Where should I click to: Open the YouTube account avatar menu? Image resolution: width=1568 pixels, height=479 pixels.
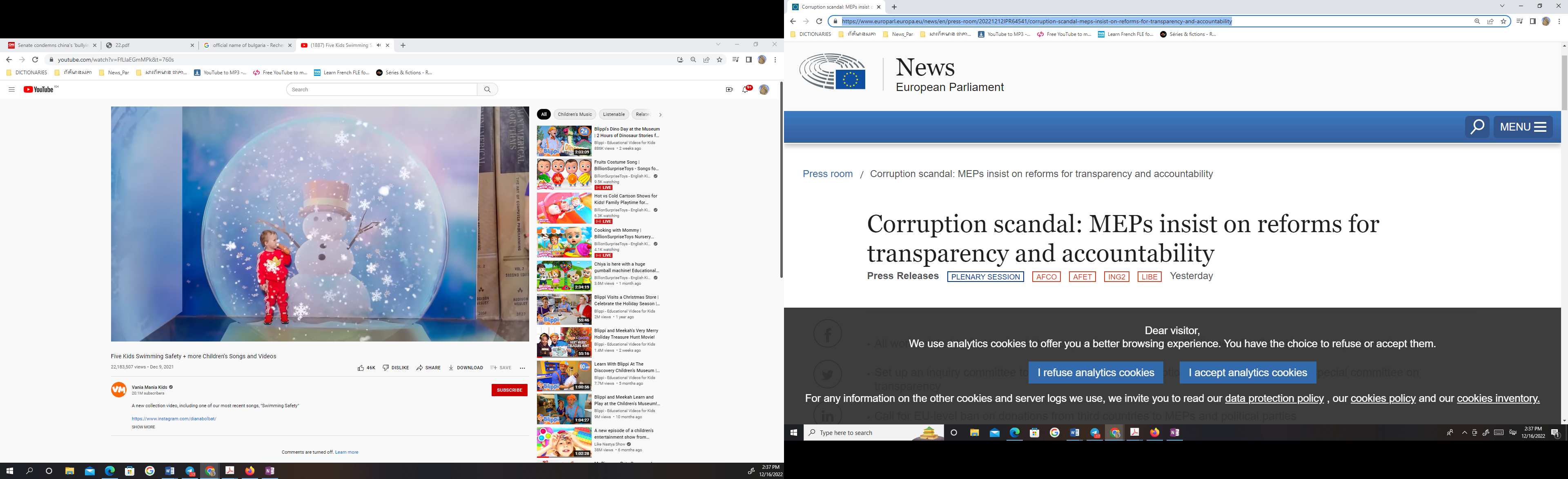point(764,89)
